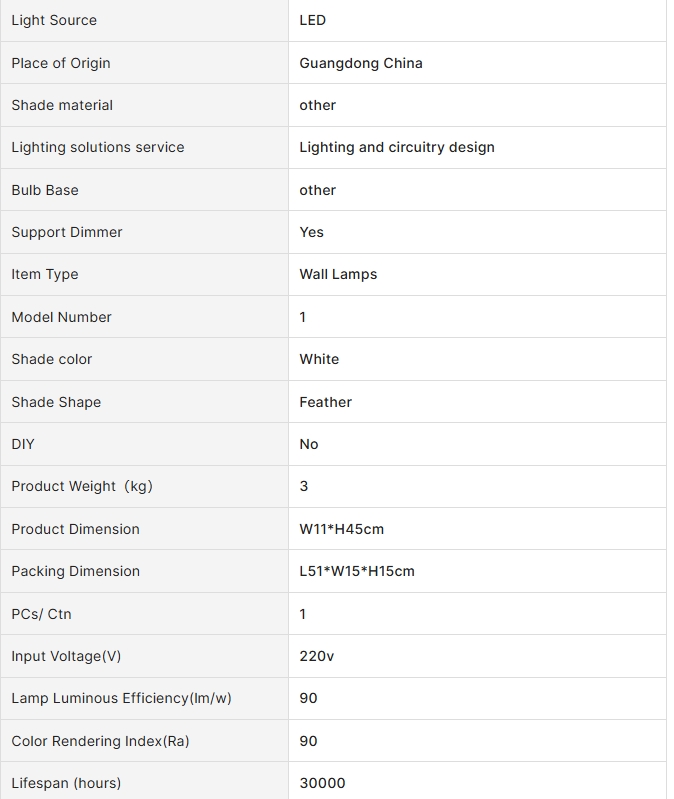Click the Lamp Luminous Efficiency(lm/w) label

point(121,698)
